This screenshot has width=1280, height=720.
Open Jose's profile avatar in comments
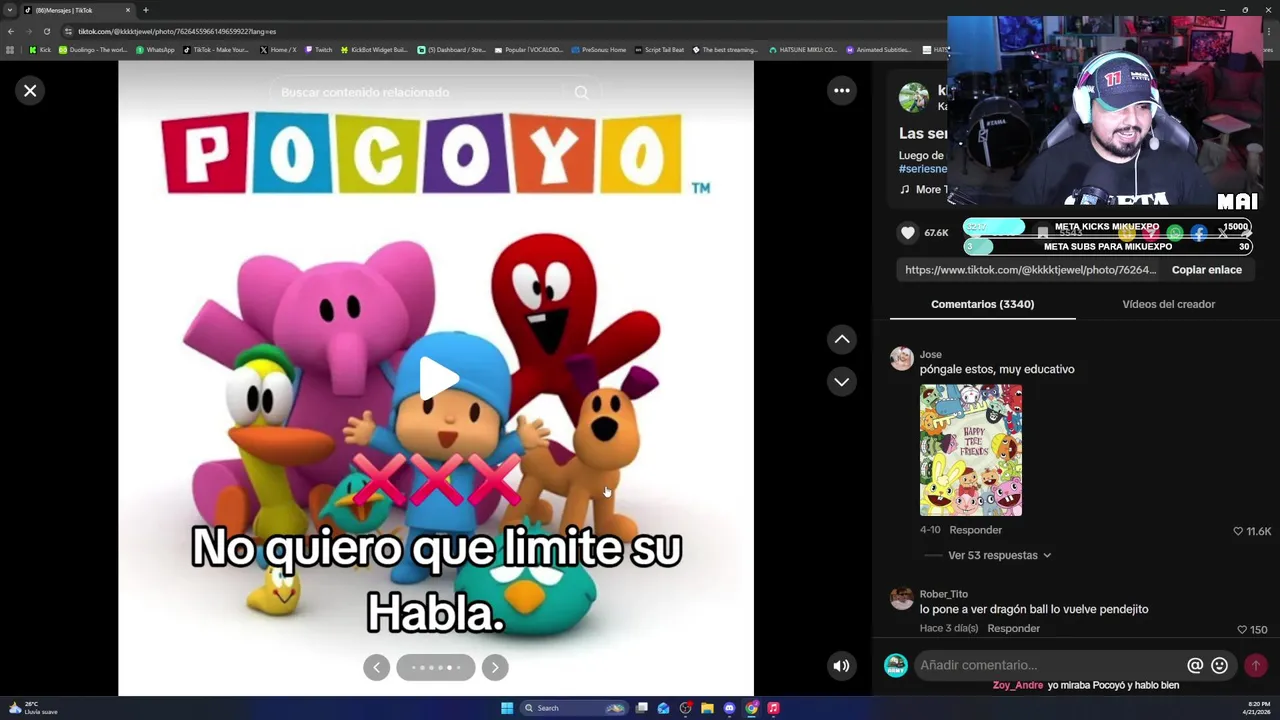click(x=902, y=359)
